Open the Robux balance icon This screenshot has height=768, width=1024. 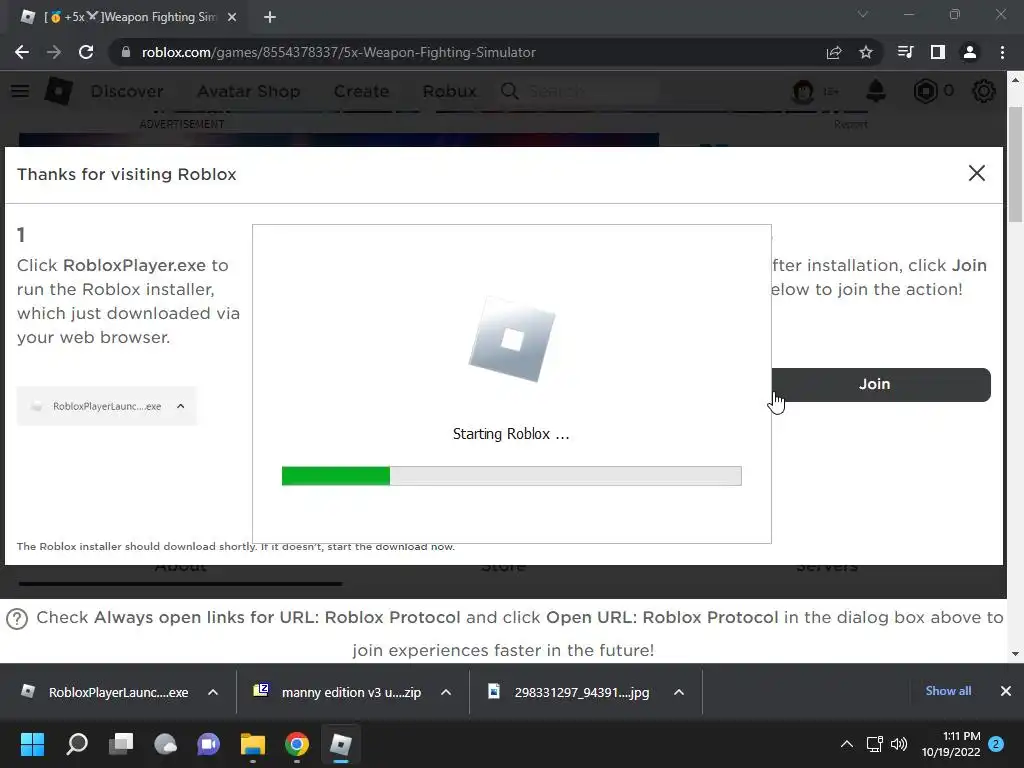pos(925,91)
